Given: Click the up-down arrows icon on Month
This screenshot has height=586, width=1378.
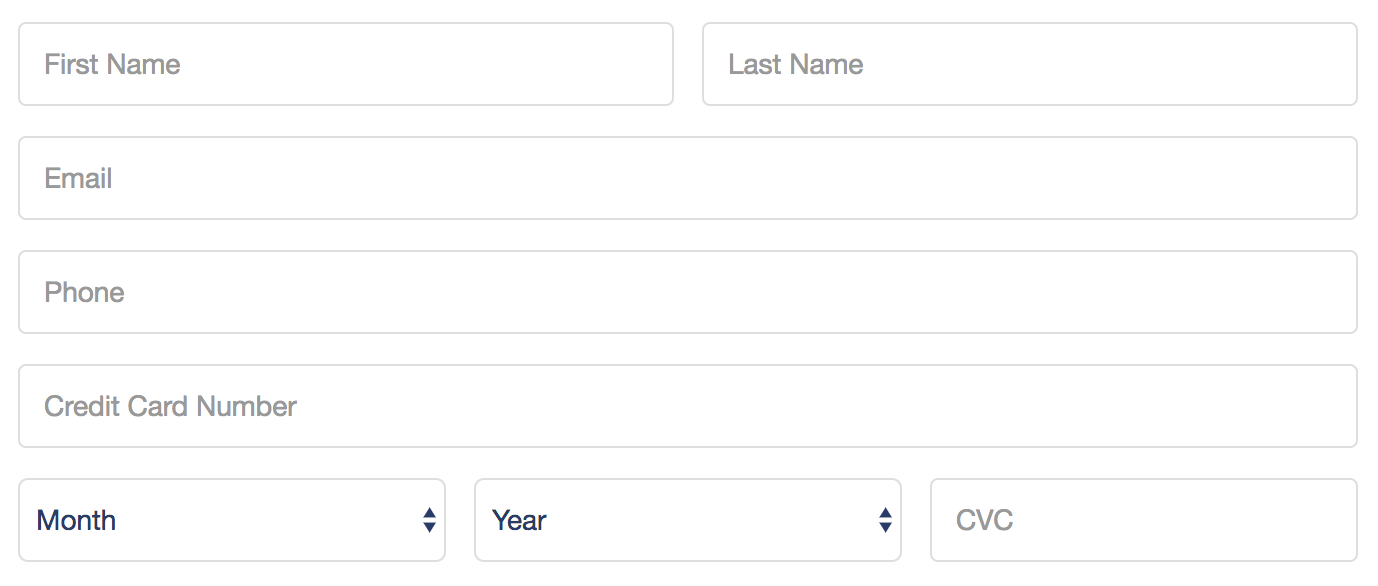Looking at the screenshot, I should pyautogui.click(x=429, y=520).
